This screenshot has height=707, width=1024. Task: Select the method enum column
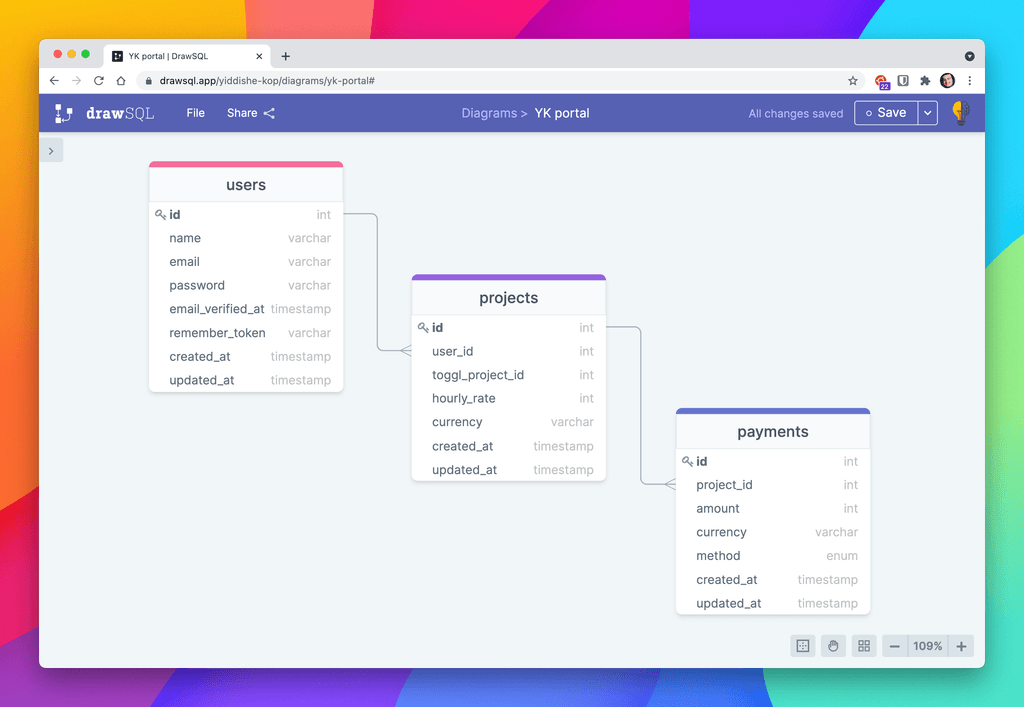pyautogui.click(x=773, y=556)
